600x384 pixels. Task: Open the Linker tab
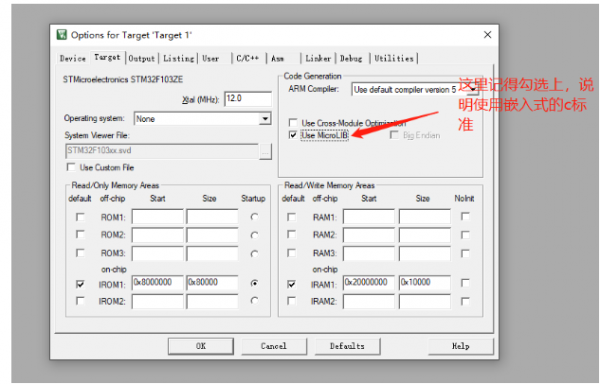318,59
